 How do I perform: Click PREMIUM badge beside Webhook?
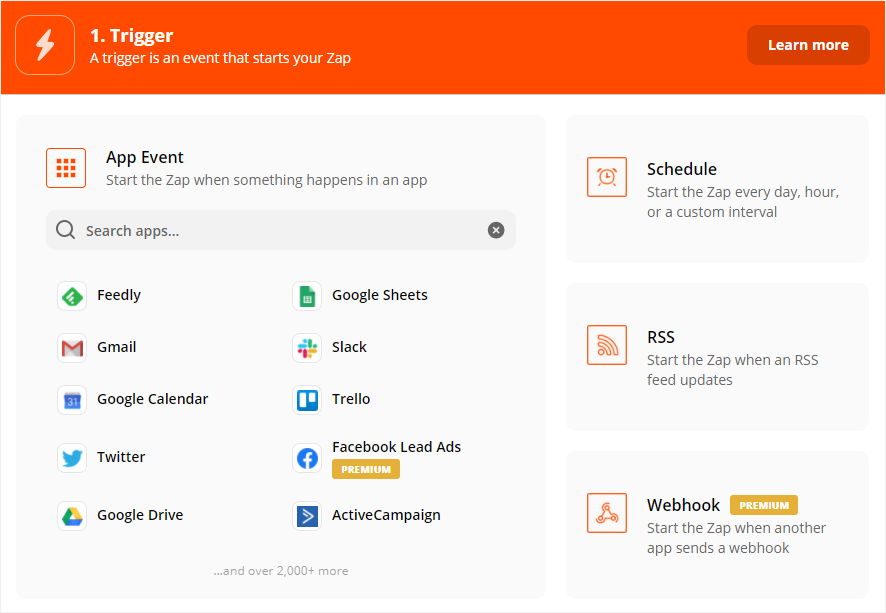(764, 505)
